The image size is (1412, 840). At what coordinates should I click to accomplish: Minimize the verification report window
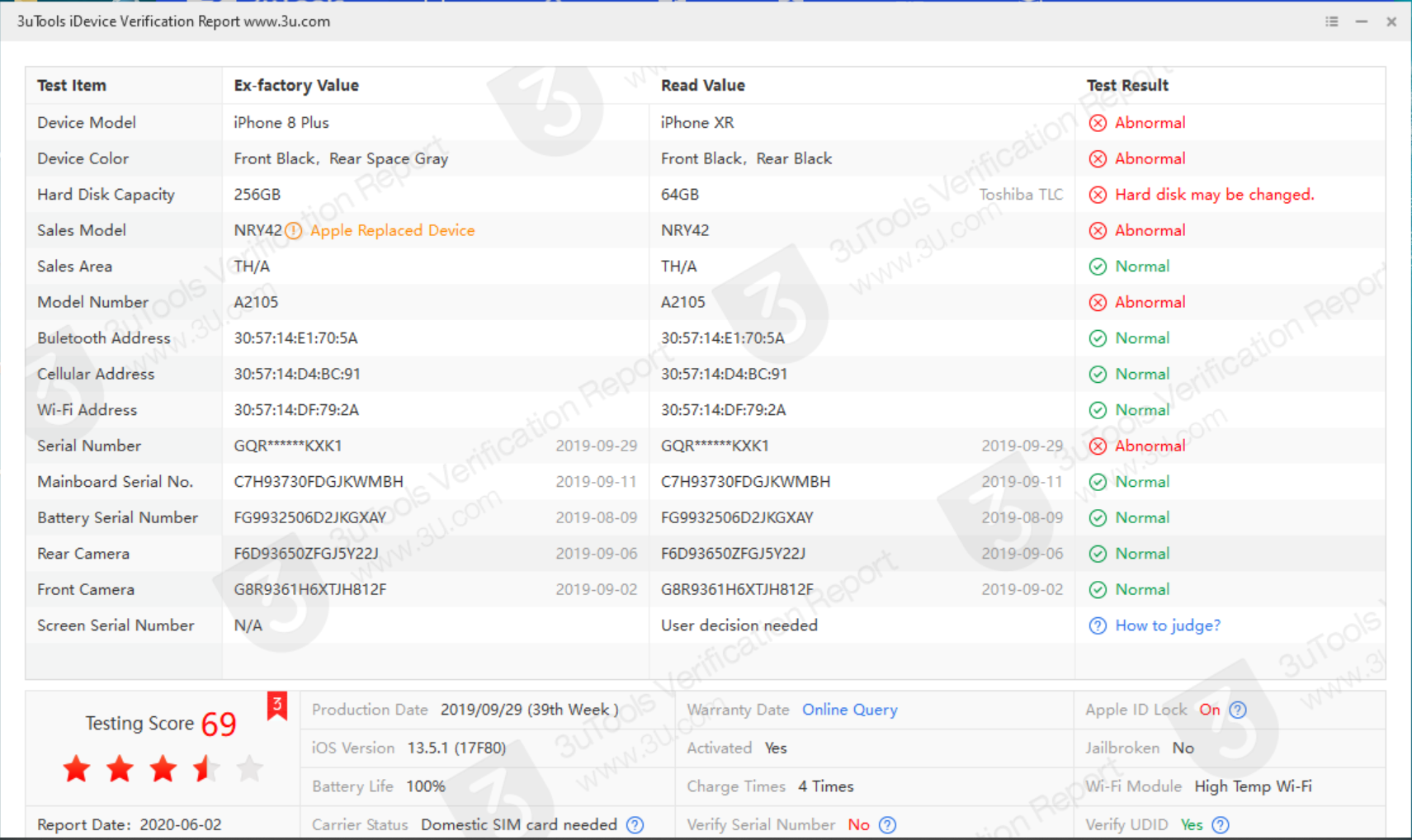click(1362, 21)
